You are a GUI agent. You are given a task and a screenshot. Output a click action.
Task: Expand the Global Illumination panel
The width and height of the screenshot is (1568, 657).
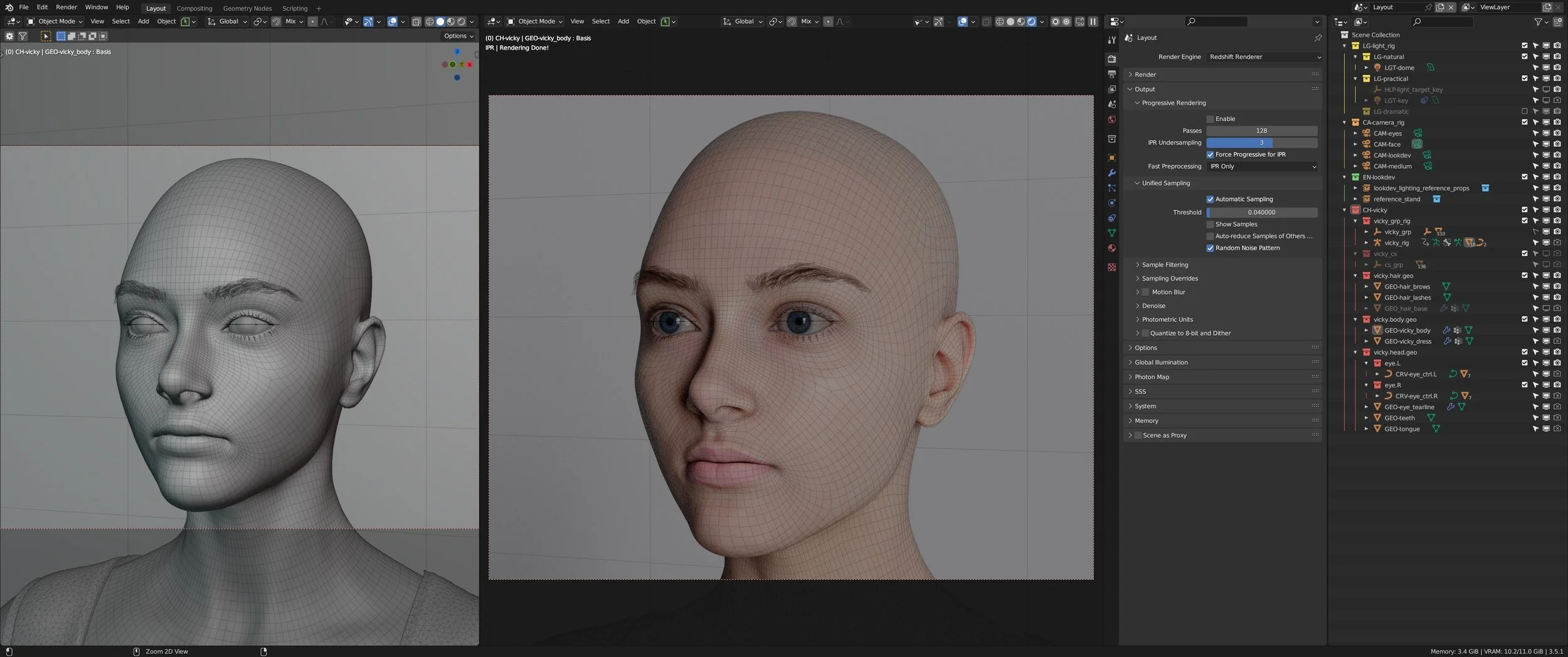[1161, 362]
